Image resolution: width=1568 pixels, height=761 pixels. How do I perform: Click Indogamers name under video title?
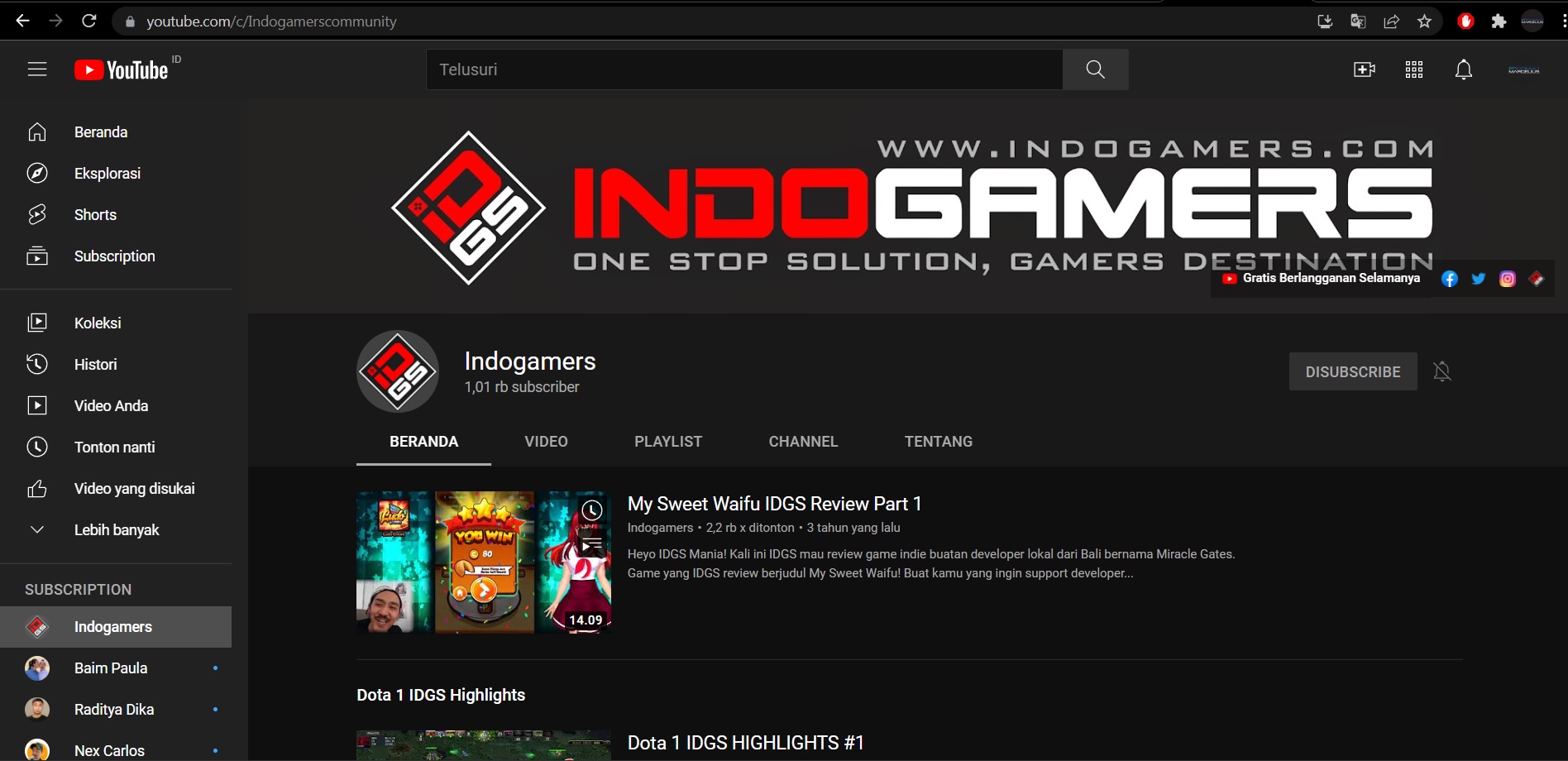pyautogui.click(x=660, y=528)
